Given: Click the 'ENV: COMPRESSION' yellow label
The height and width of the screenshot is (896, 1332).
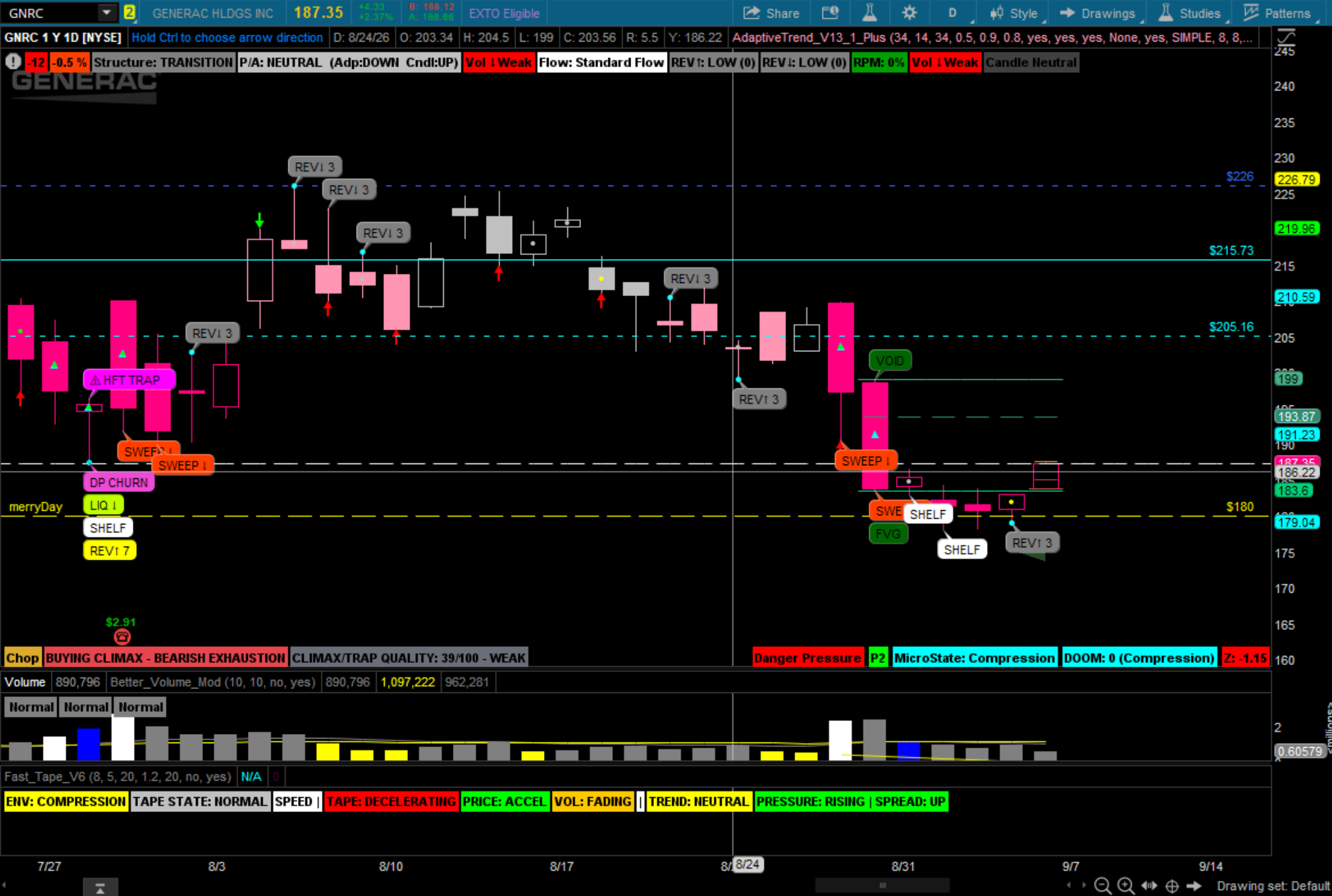Looking at the screenshot, I should point(66,801).
